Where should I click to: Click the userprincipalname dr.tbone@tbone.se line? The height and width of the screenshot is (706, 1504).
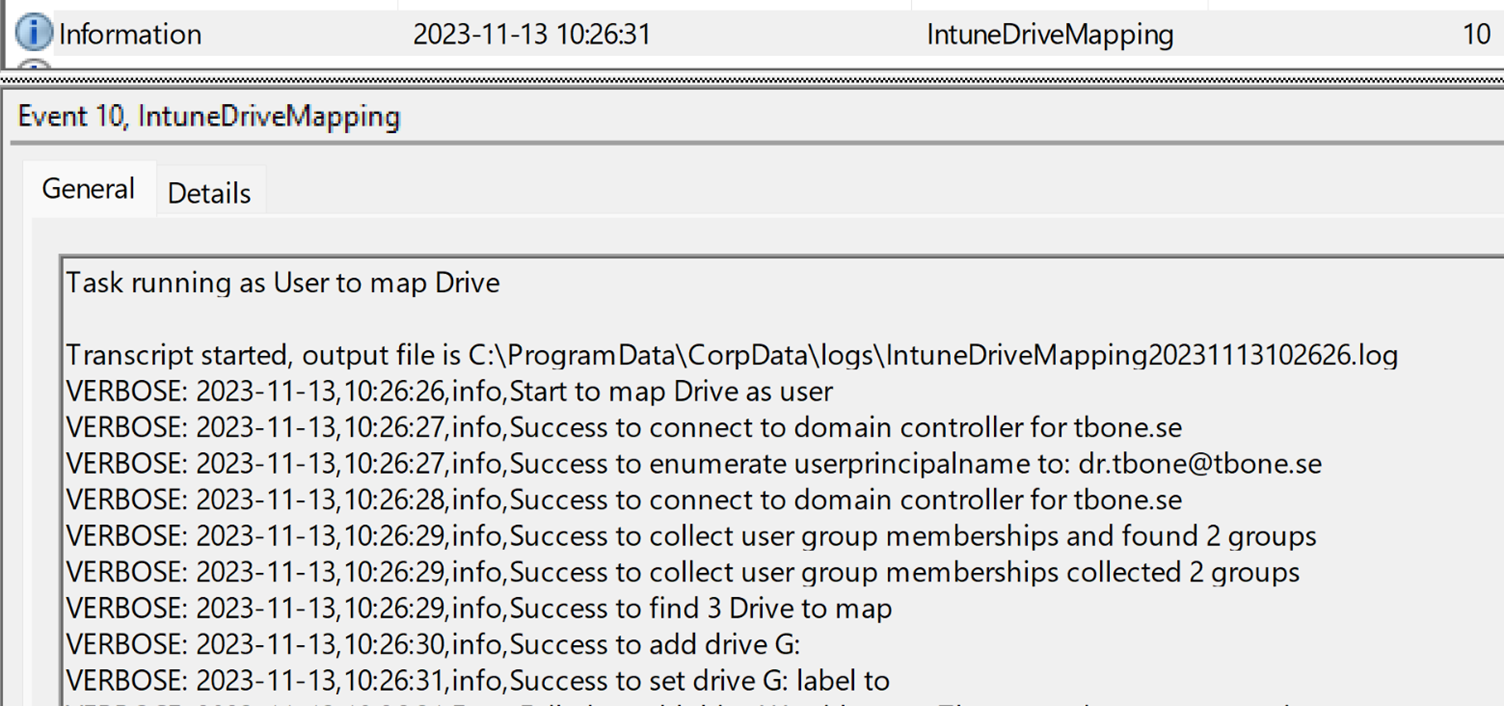click(x=694, y=464)
